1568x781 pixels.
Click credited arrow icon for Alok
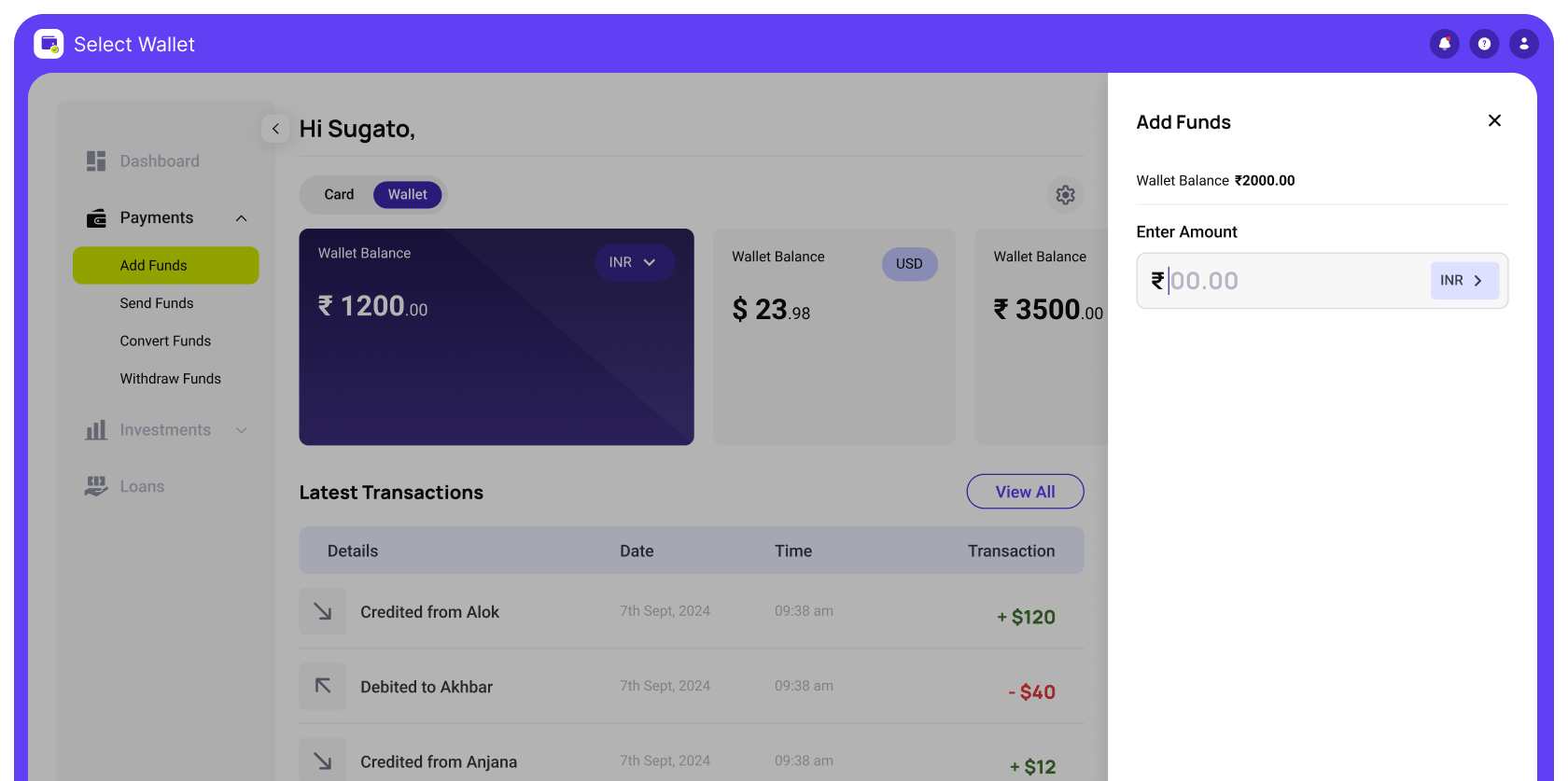(x=323, y=611)
